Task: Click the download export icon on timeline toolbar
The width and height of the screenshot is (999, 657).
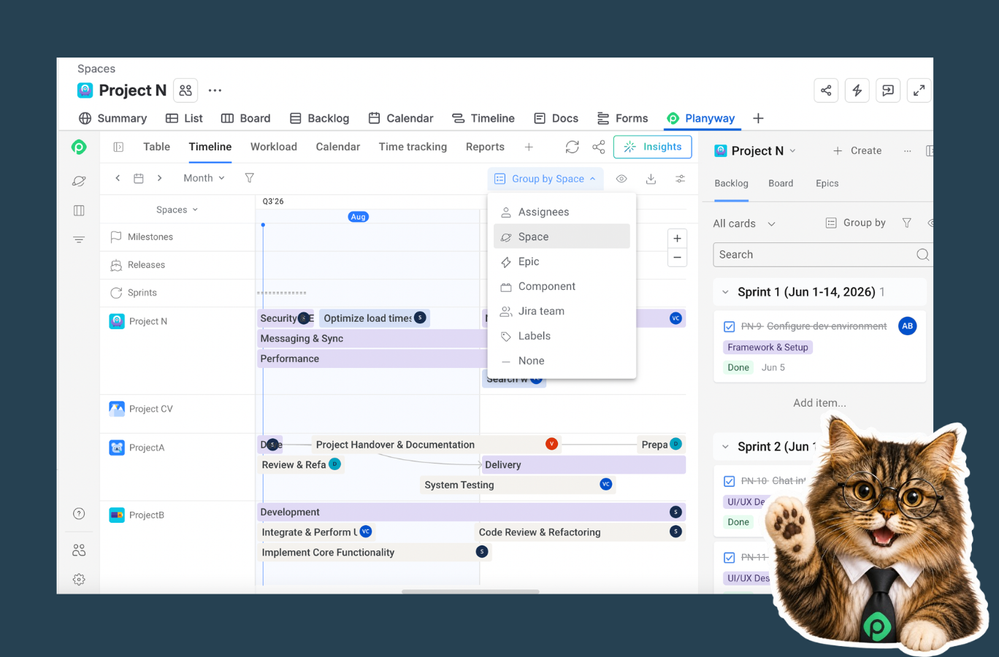Action: tap(650, 179)
